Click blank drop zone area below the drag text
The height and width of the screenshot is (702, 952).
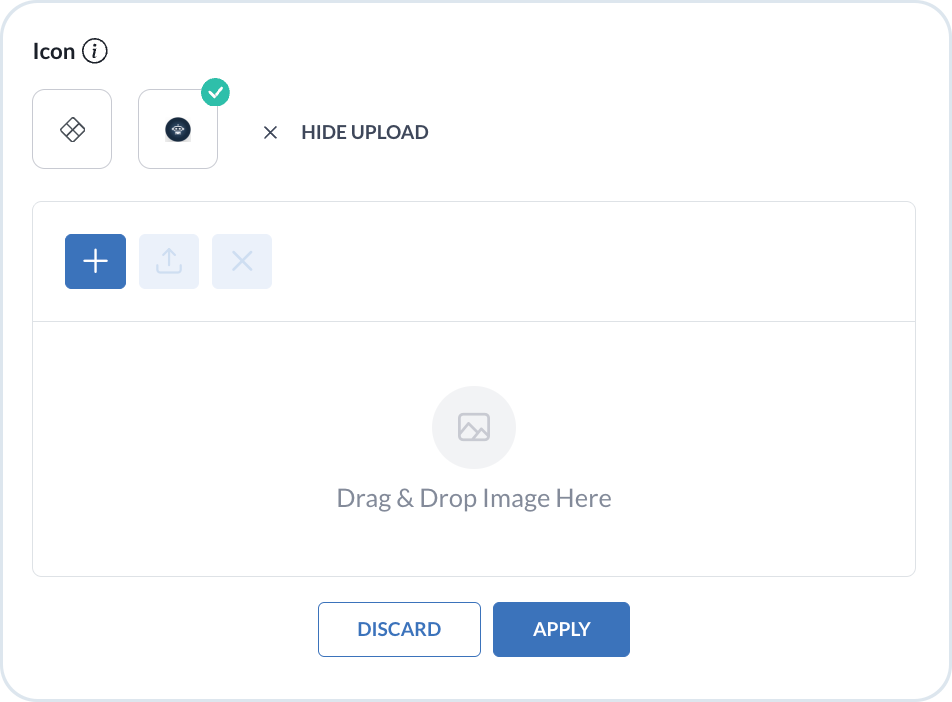coord(474,545)
